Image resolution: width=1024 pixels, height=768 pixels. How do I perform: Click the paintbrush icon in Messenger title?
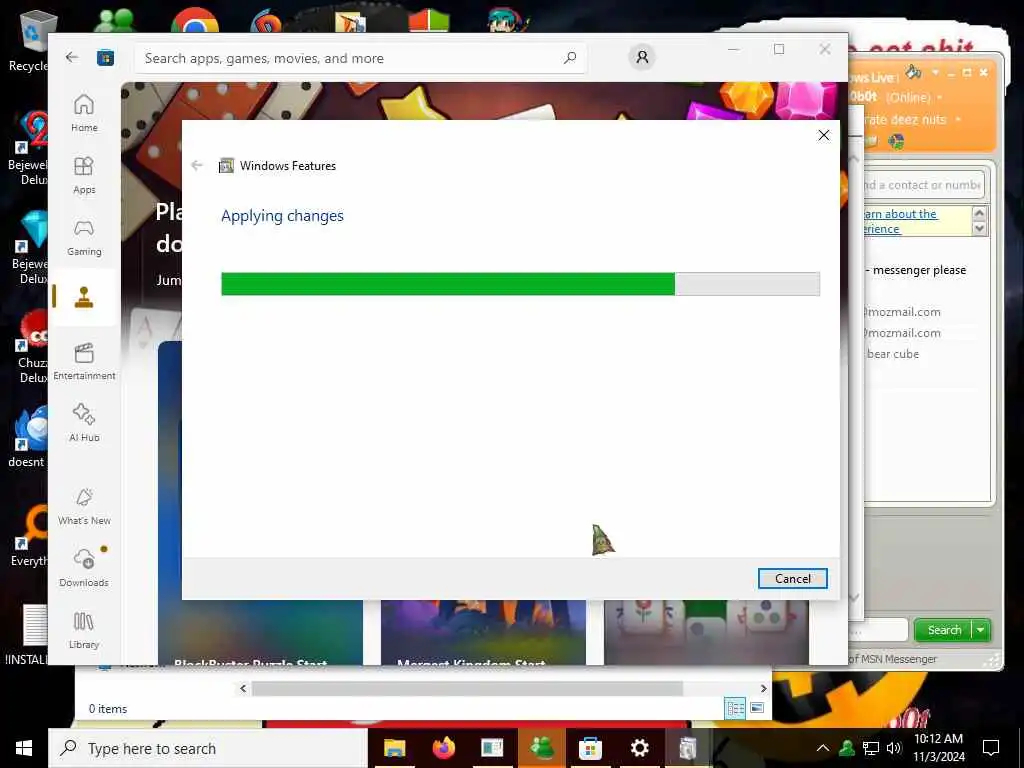(914, 71)
